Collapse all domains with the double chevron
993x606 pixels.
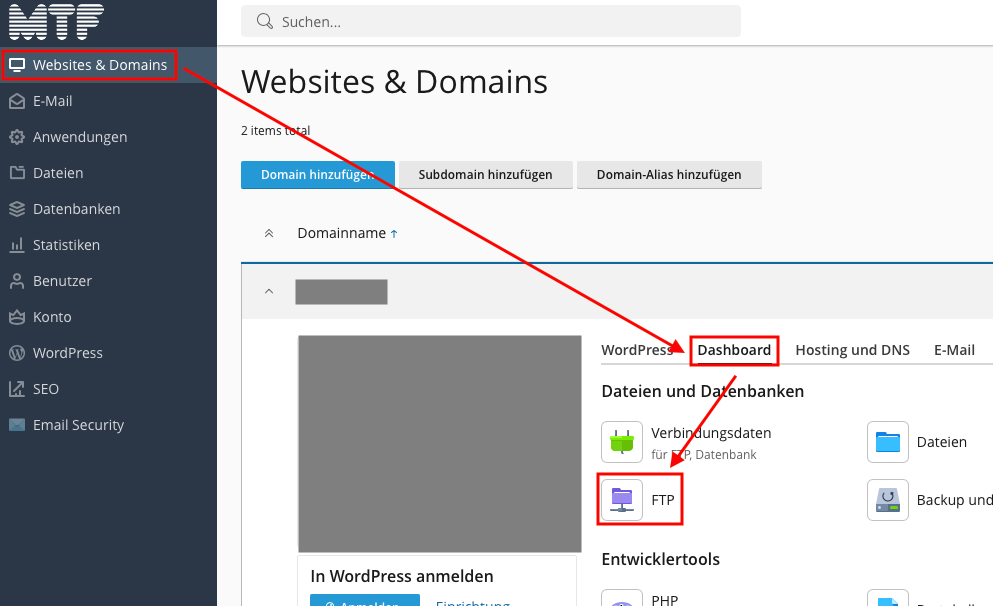[268, 233]
